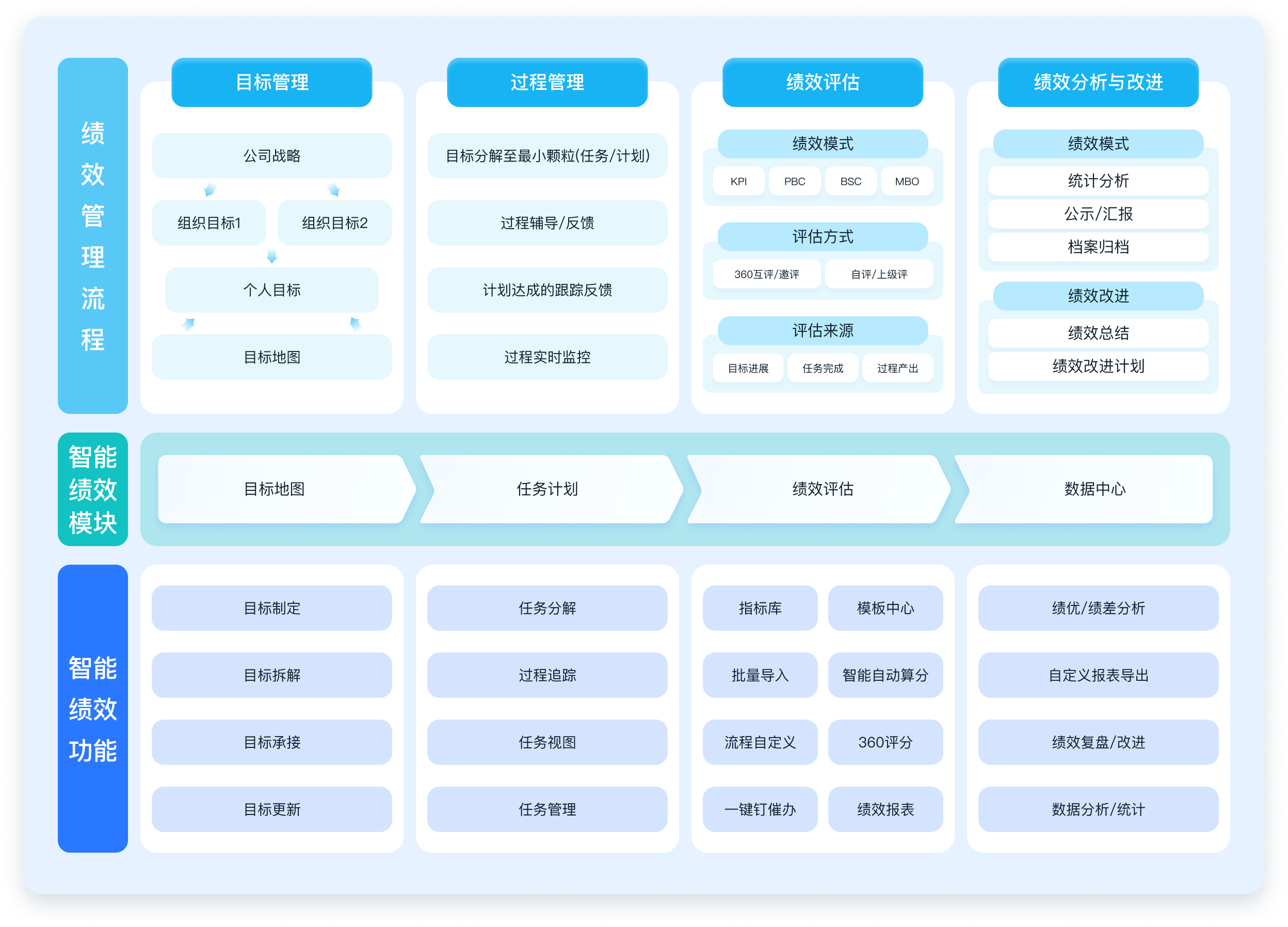Click the 个人目标 box
The image size is (1288, 927).
(x=271, y=290)
